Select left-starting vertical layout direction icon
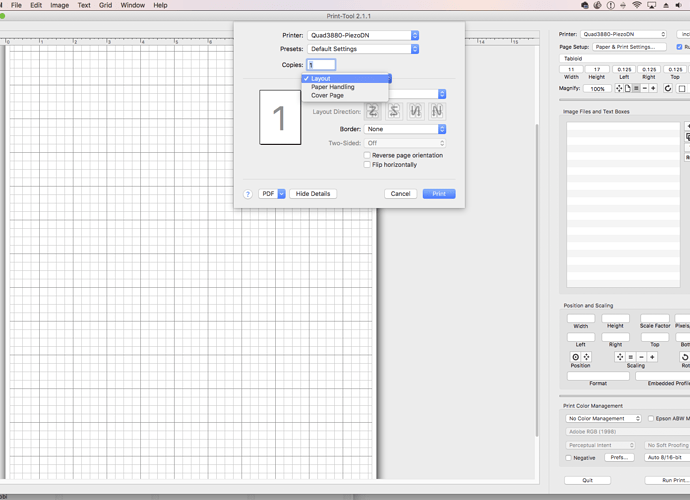The image size is (690, 500). pyautogui.click(x=415, y=111)
